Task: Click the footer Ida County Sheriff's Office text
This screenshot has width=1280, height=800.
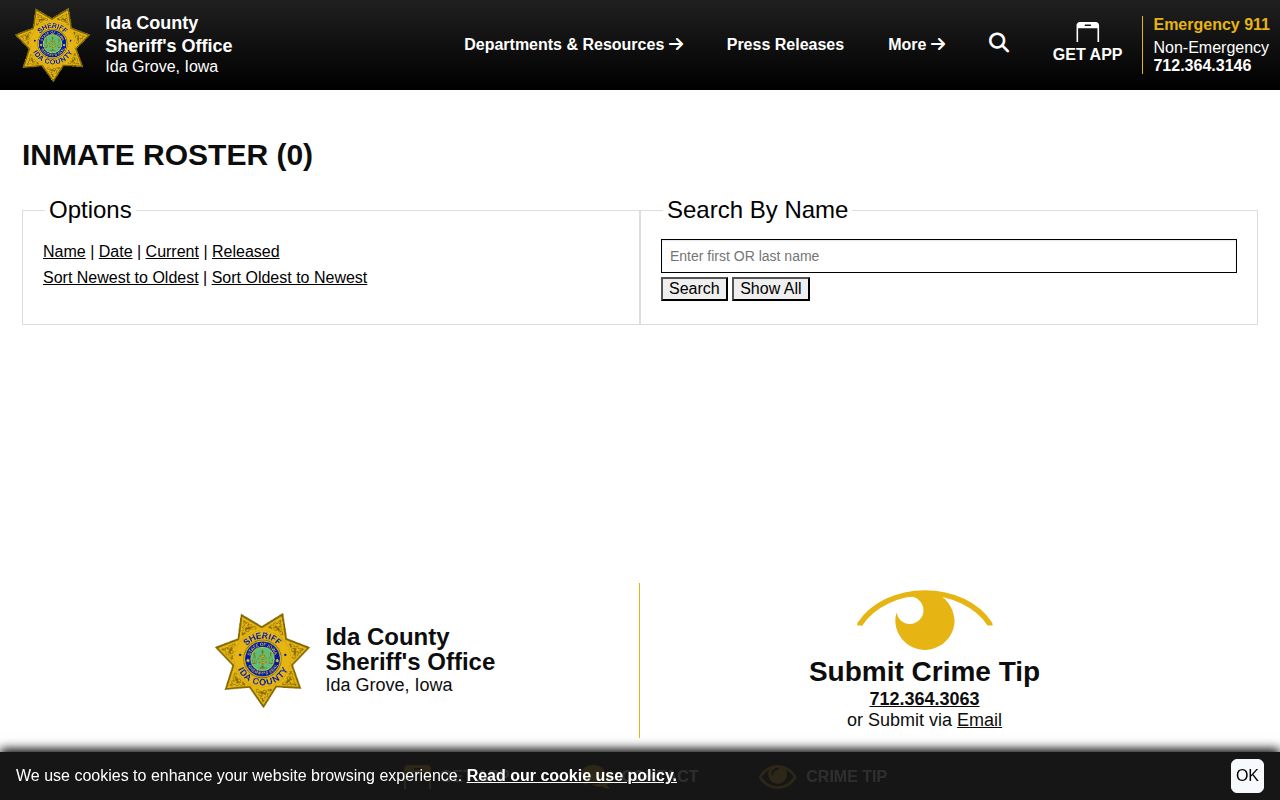Action: point(410,649)
